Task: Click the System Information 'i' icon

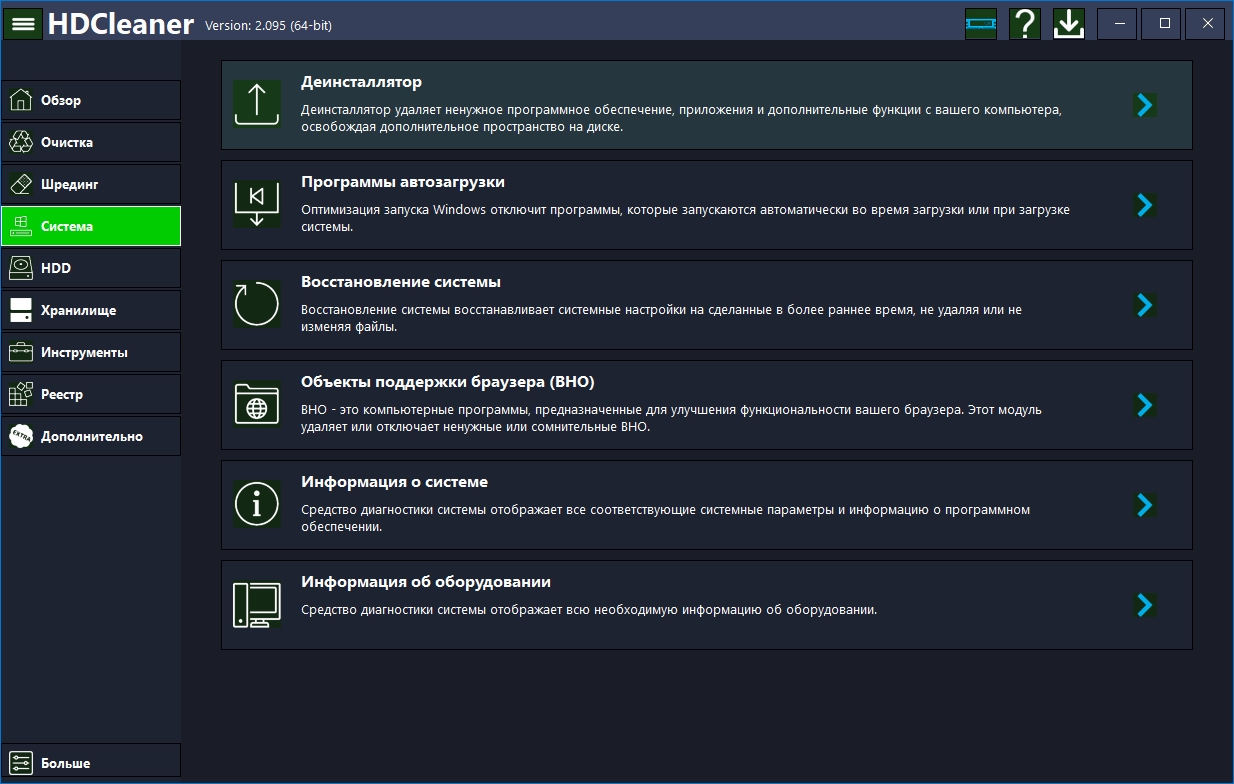Action: tap(257, 504)
